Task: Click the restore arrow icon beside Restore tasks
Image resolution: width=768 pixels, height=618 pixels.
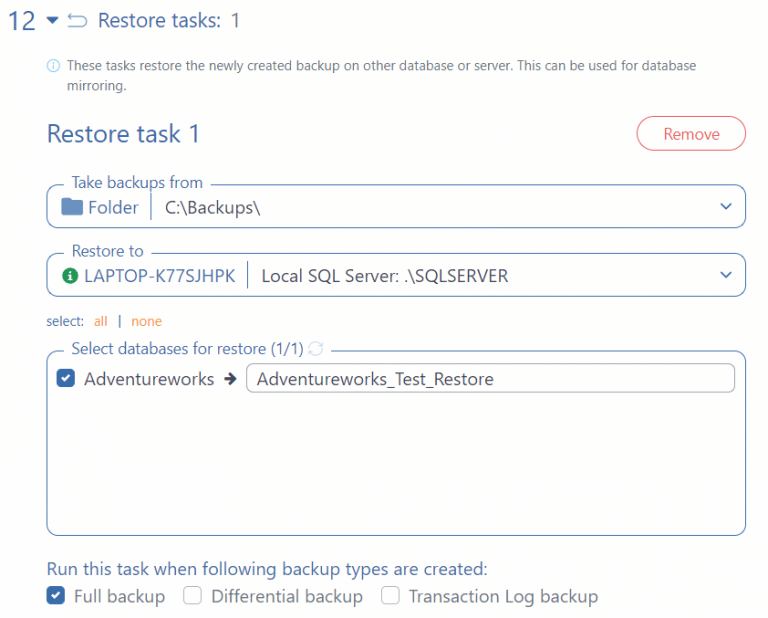Action: click(77, 21)
